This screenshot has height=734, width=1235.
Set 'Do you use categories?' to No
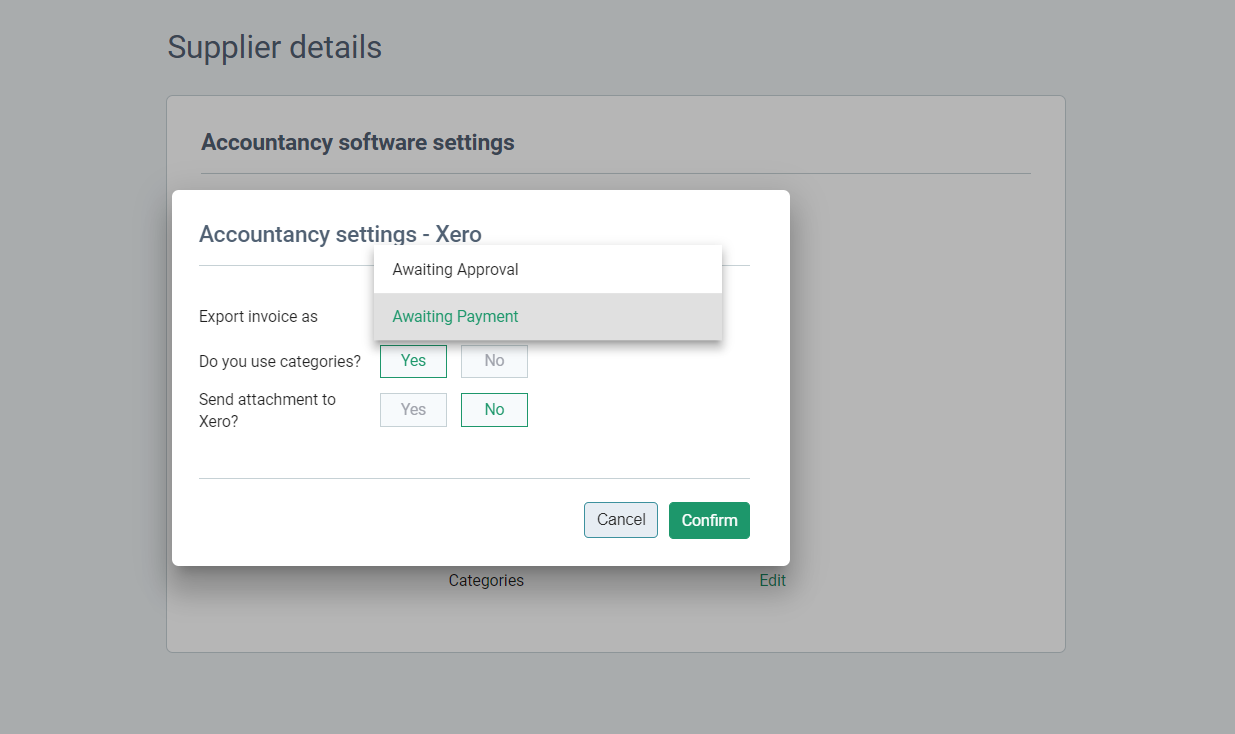(494, 361)
